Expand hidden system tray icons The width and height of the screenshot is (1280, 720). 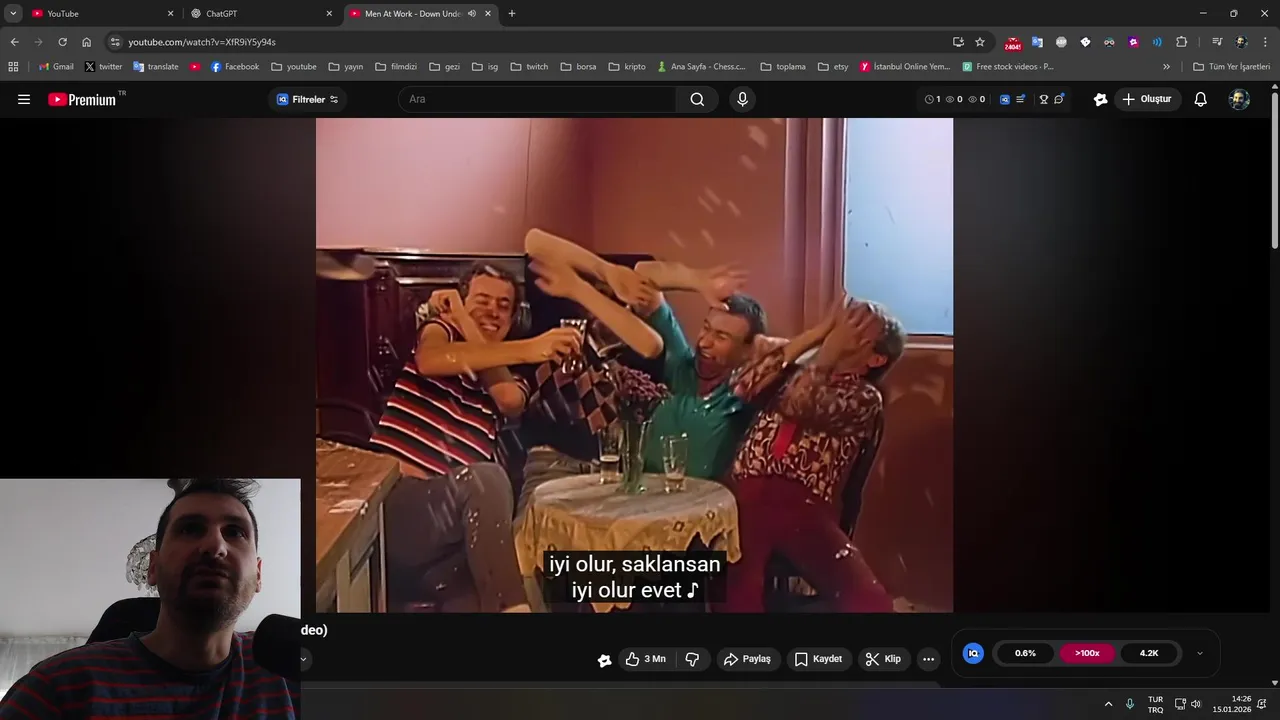[1108, 704]
